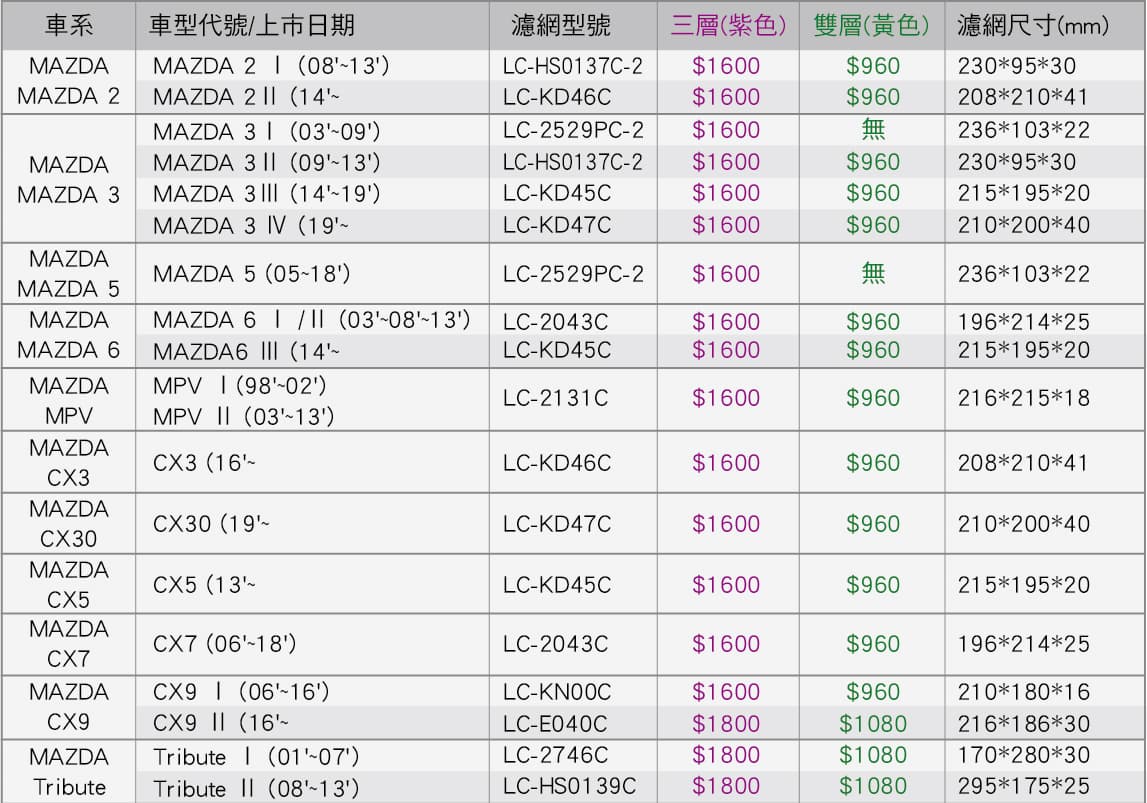Click LC-2043C in the MAZDA 6 I/II row
Image resolution: width=1147 pixels, height=803 pixels.
[555, 322]
